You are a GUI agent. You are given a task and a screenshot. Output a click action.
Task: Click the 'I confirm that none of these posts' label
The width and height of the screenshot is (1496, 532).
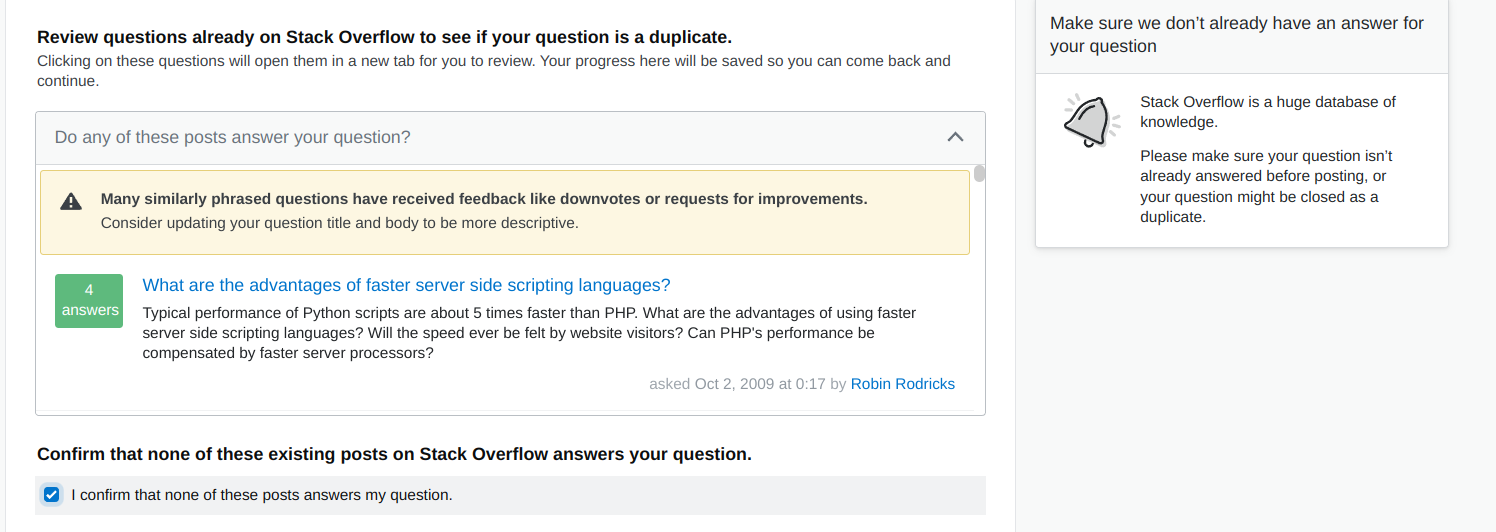[262, 494]
